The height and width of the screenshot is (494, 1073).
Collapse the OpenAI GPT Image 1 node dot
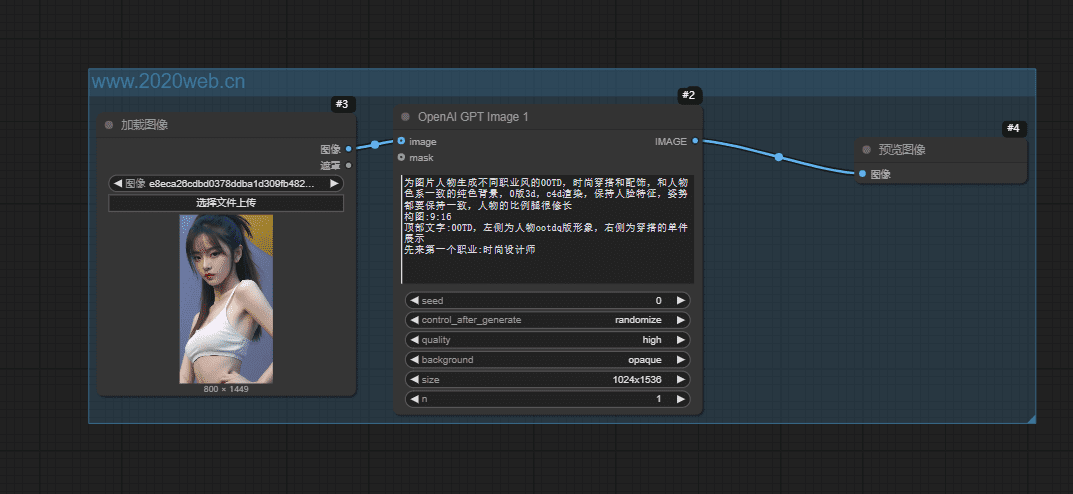(x=405, y=117)
